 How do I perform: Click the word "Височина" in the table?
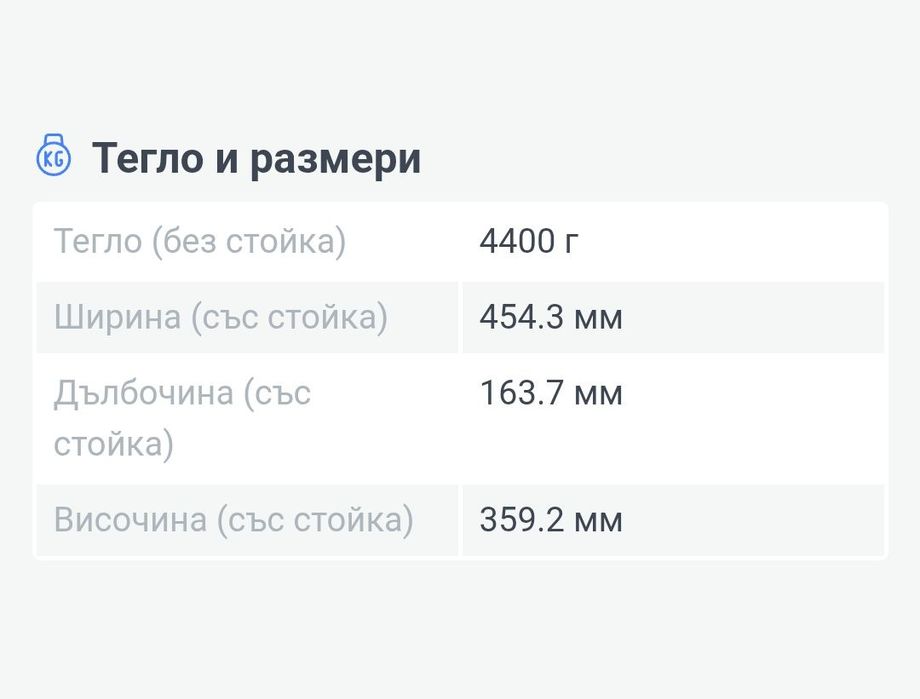[130, 520]
